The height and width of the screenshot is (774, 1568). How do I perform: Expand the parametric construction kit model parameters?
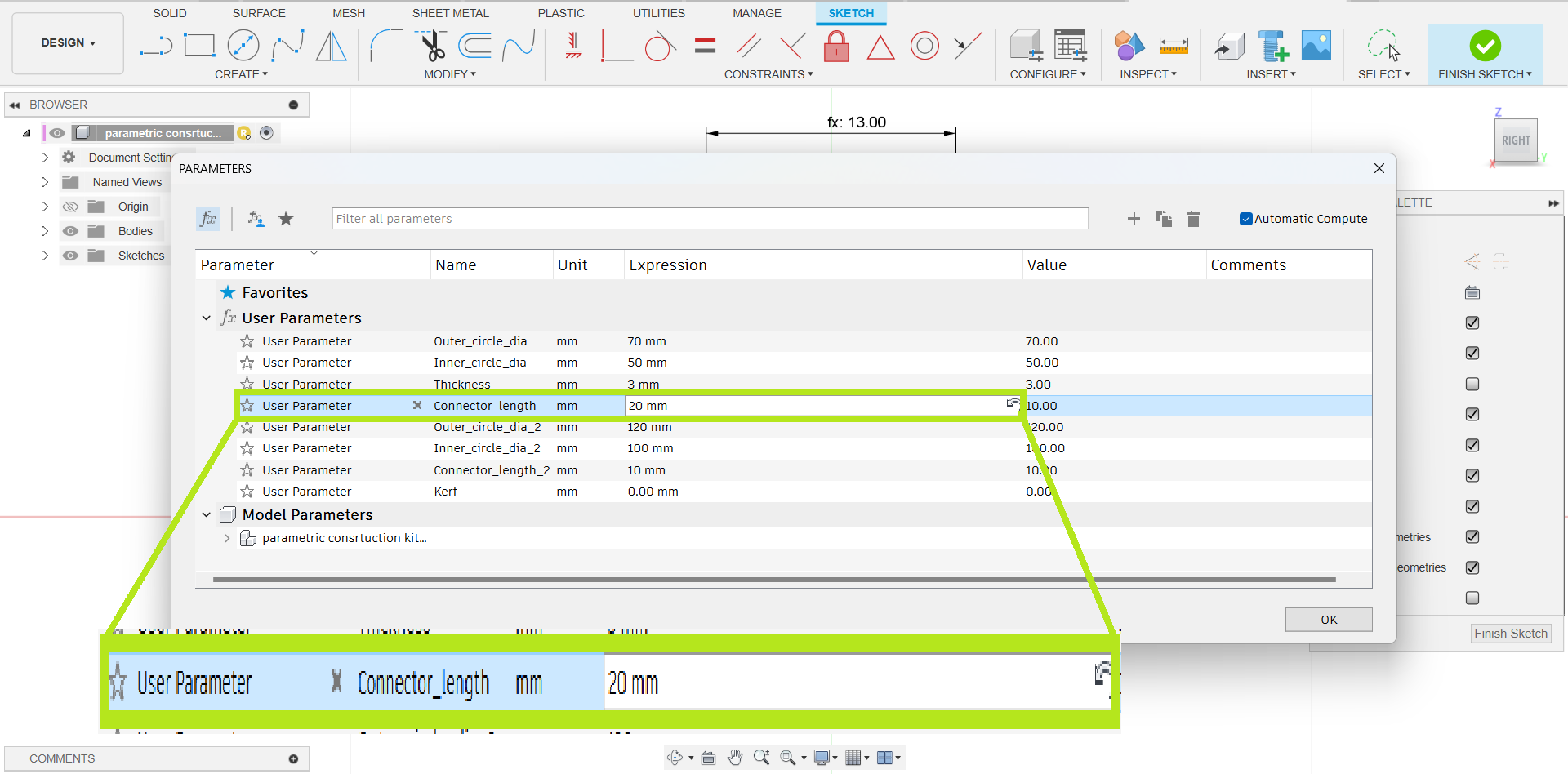pyautogui.click(x=227, y=538)
